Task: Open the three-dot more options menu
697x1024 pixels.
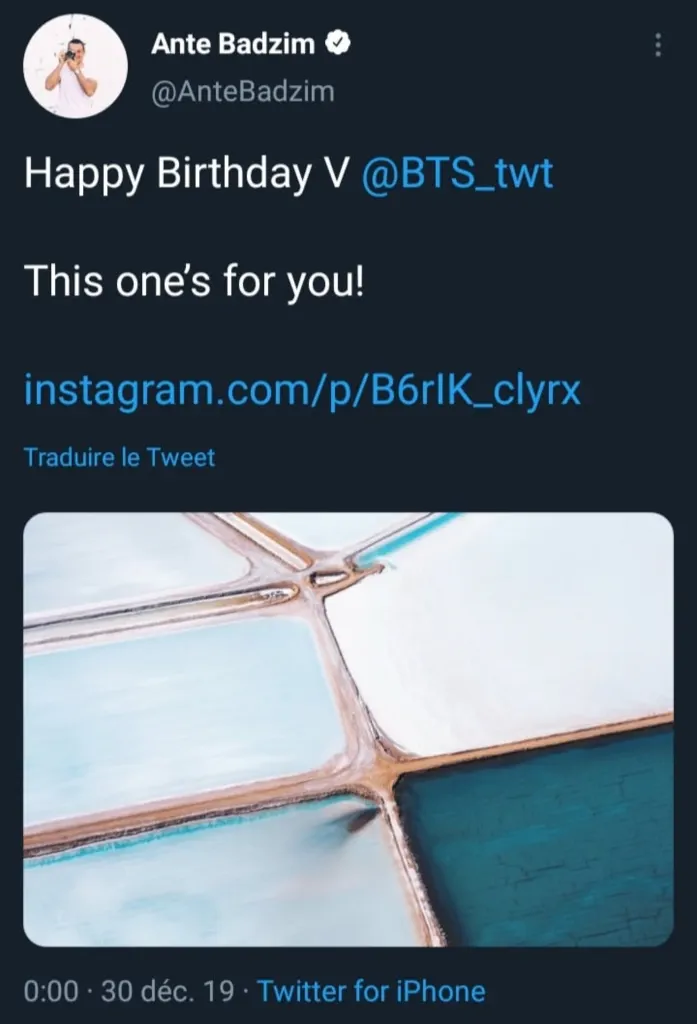Action: [657, 45]
